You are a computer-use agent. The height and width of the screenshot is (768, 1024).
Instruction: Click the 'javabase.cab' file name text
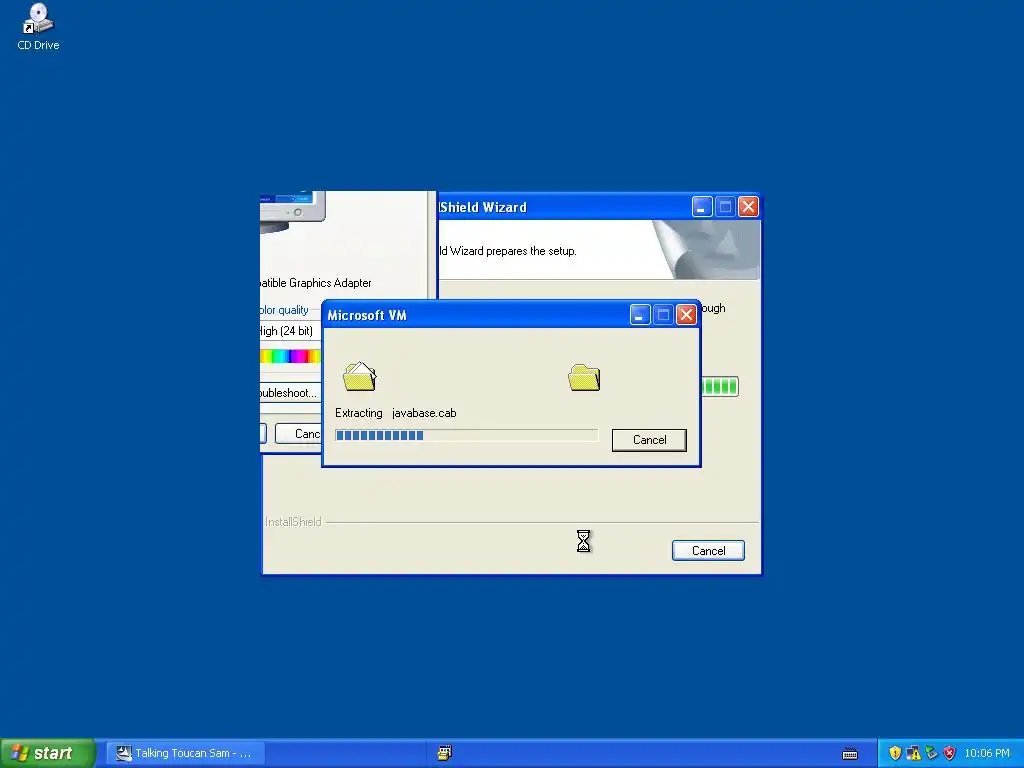point(424,413)
